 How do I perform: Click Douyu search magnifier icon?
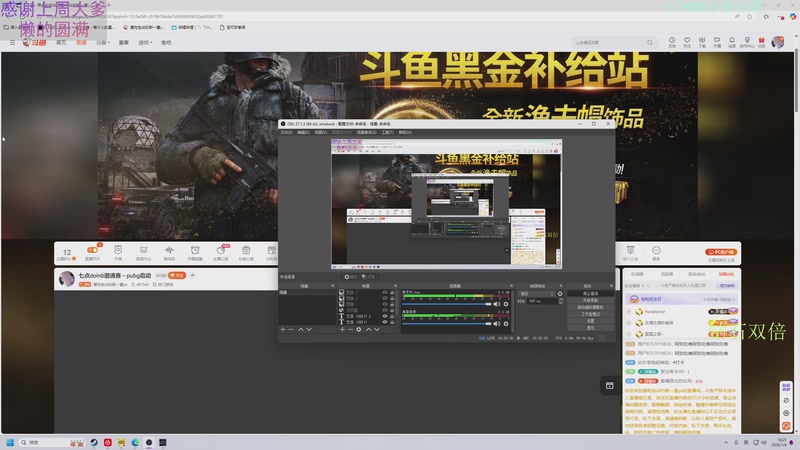pos(649,42)
